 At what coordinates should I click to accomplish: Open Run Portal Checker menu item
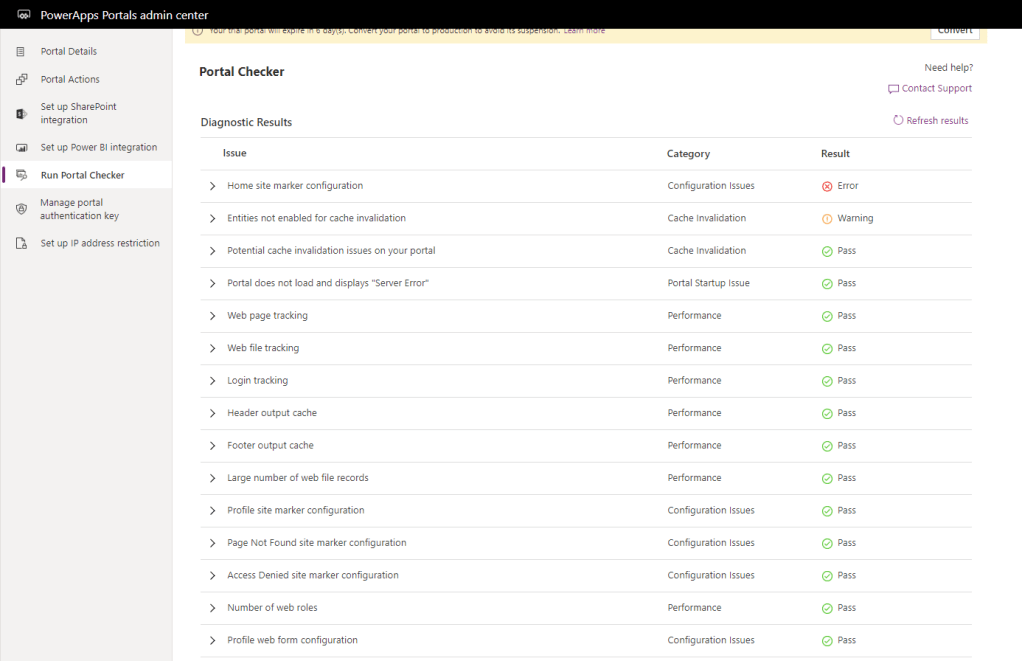pos(82,175)
